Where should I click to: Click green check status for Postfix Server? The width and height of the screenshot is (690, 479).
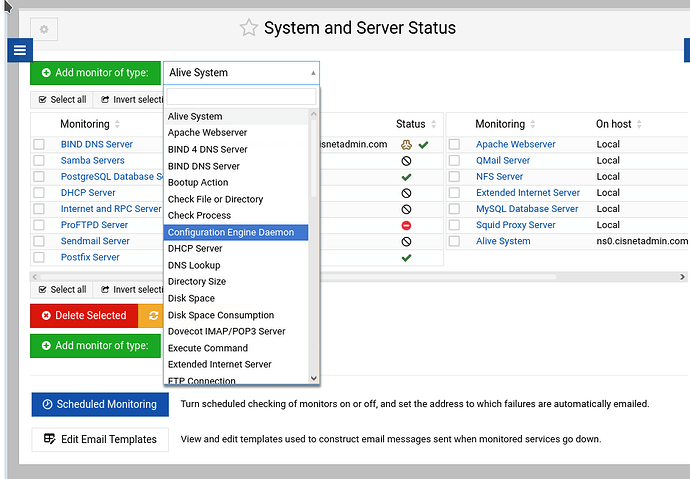[x=406, y=258]
